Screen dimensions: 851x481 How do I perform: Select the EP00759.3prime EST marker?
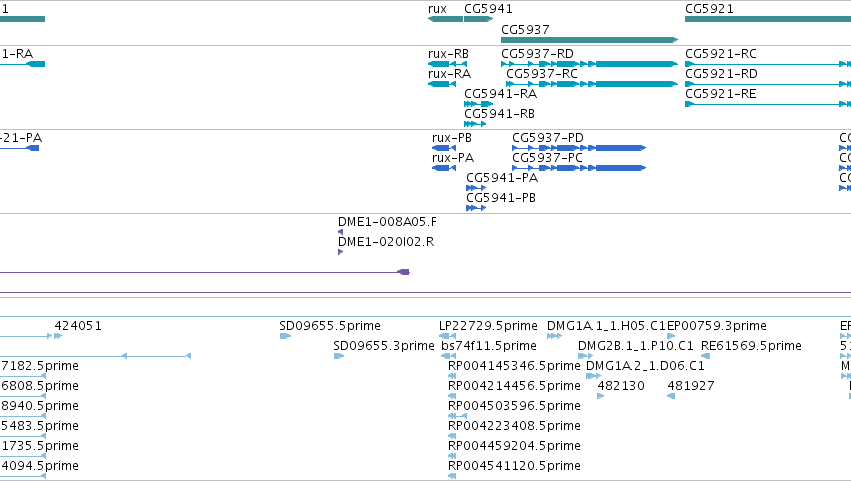coord(671,337)
